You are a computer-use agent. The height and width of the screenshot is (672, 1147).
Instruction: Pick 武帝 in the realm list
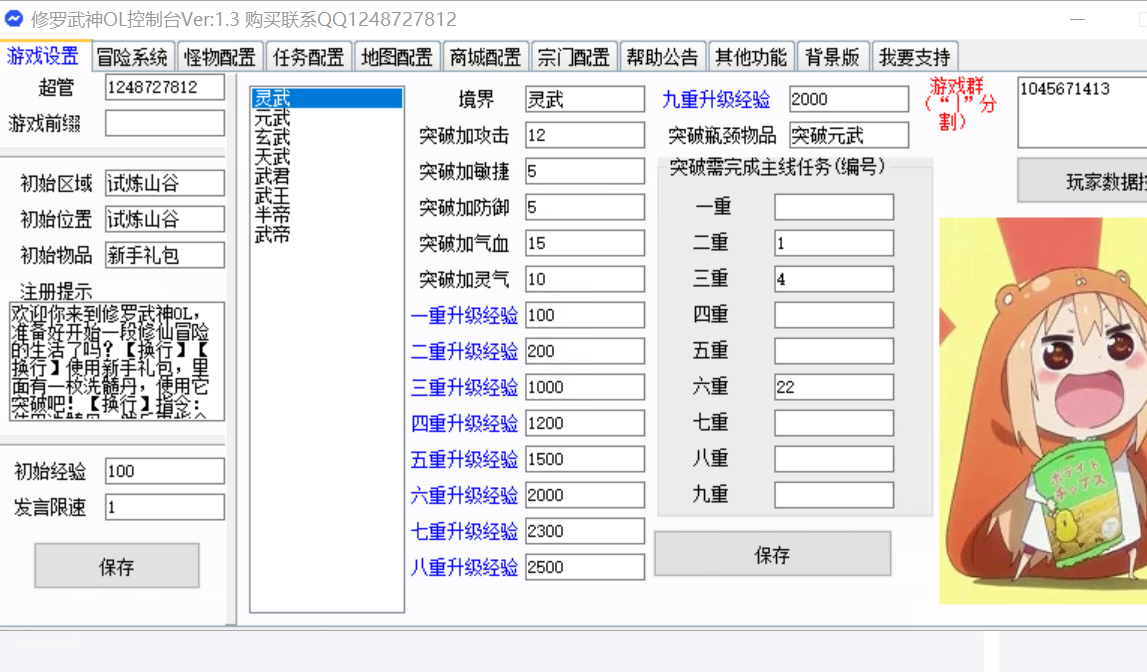tap(272, 234)
